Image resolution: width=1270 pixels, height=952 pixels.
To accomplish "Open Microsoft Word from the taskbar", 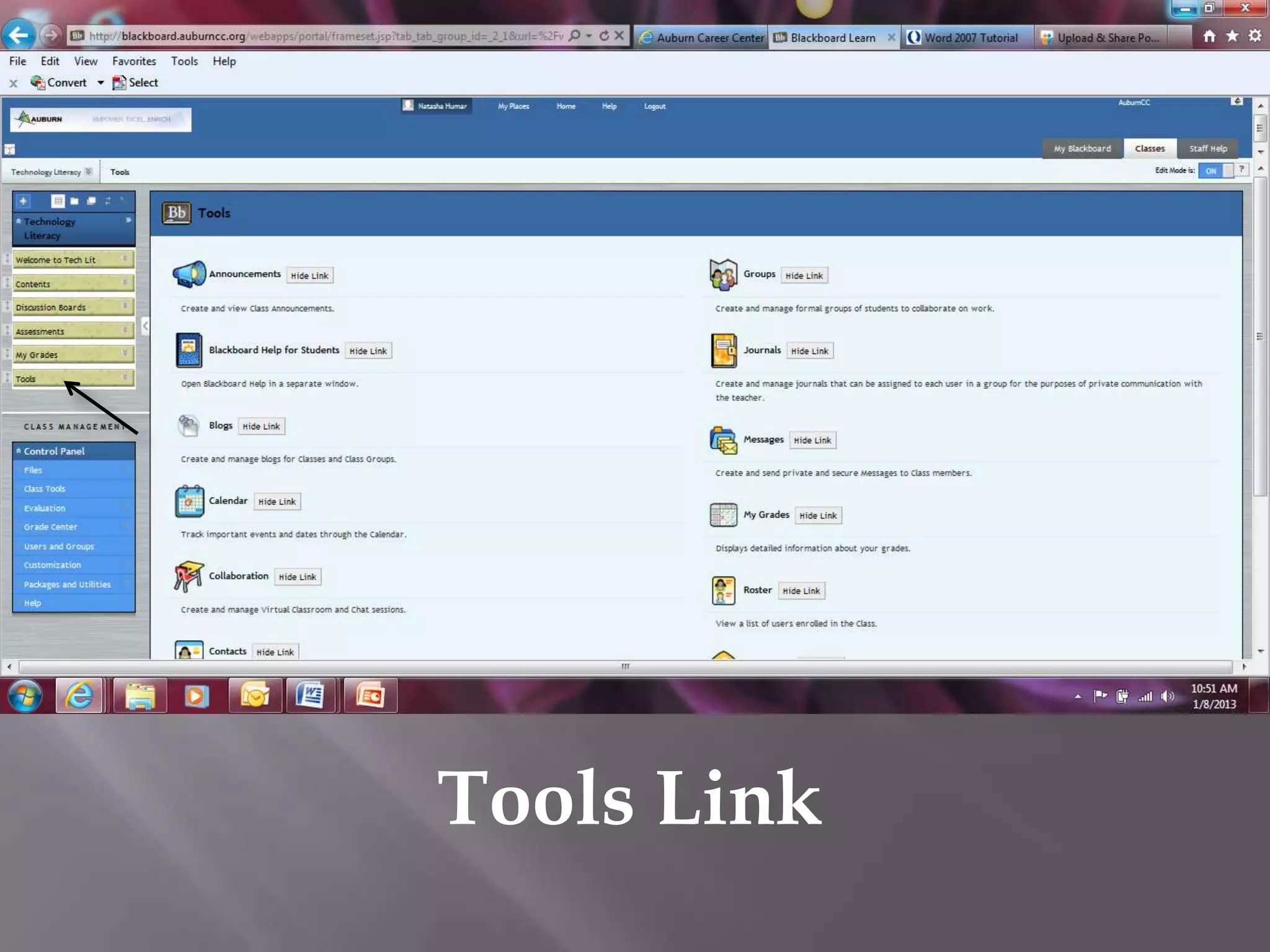I will [x=310, y=695].
